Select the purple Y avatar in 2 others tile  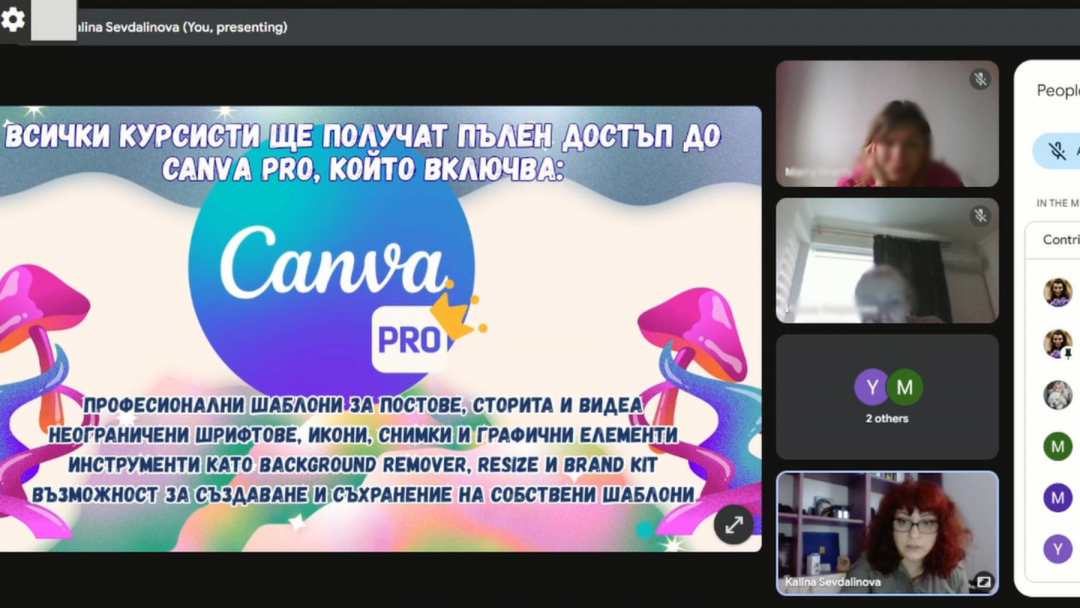[872, 387]
